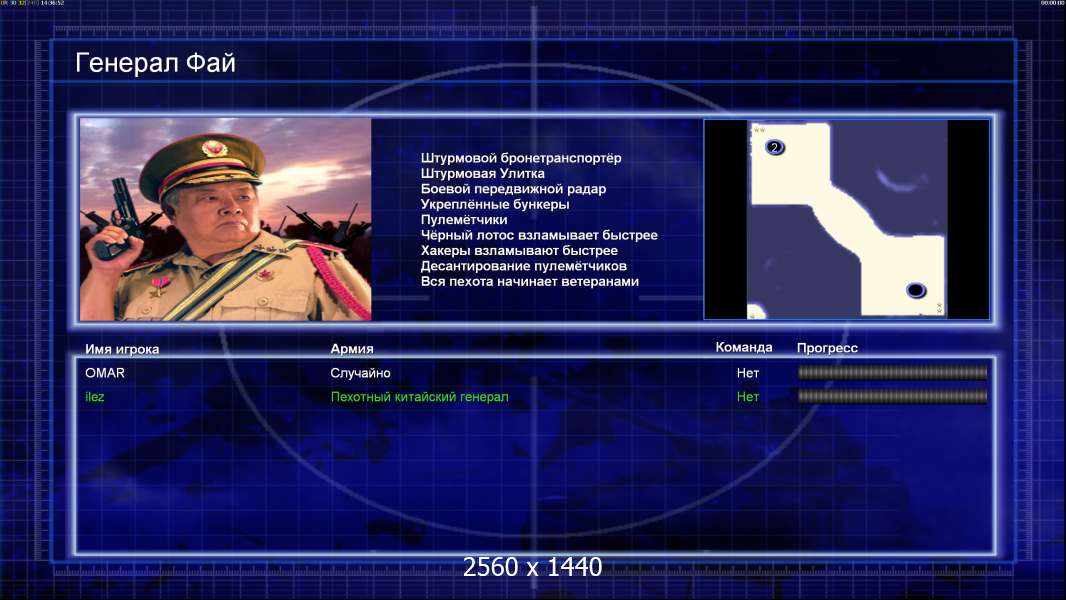Click 'Штурмовая Улитка' line
Viewport: 1066px width, 600px height.
[x=482, y=173]
